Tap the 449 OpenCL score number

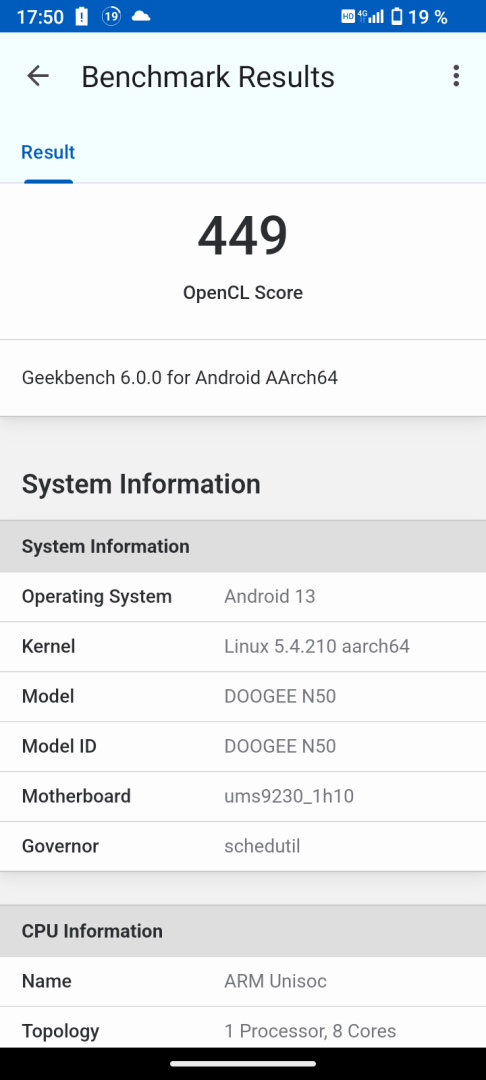click(242, 236)
